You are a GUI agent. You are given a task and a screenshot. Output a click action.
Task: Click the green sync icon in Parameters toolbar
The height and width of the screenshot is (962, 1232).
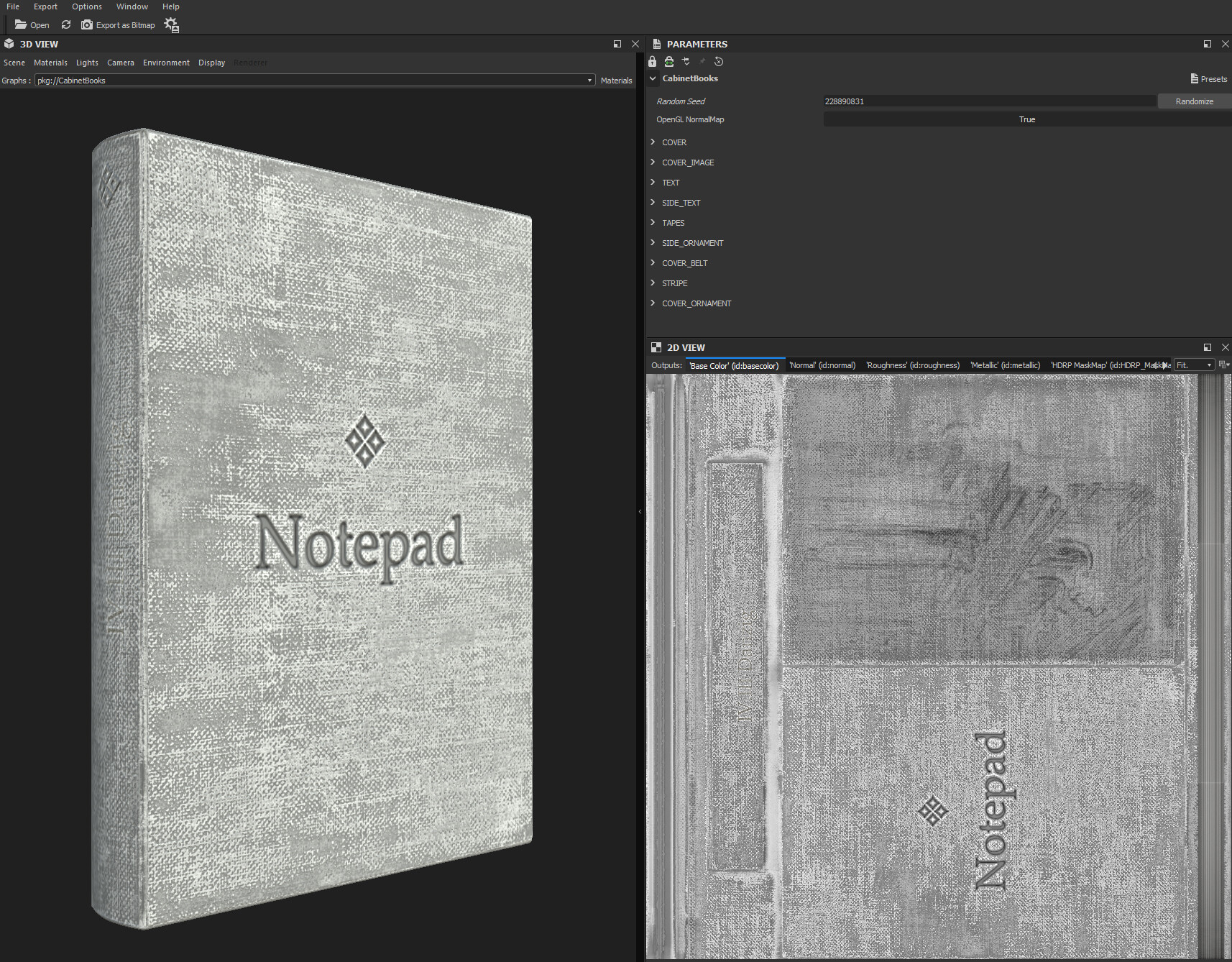(668, 62)
